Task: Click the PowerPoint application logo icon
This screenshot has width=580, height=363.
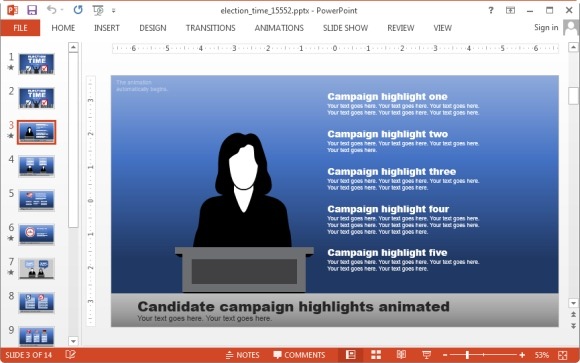Action: 13,10
